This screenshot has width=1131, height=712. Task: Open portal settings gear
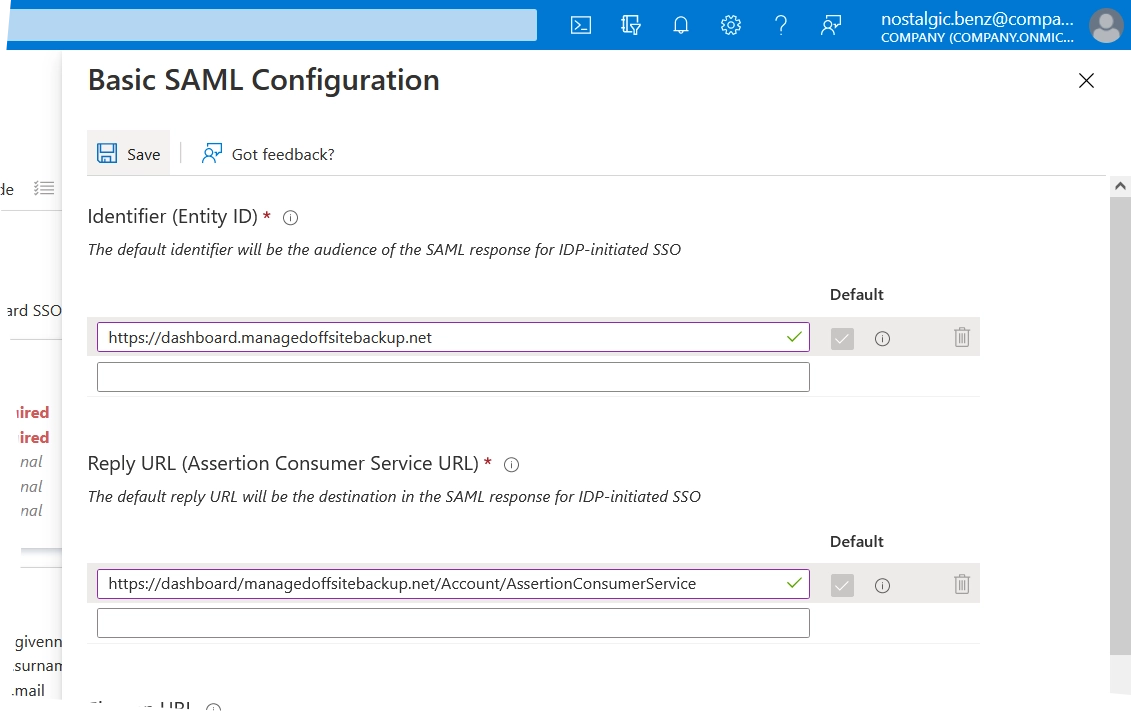731,25
